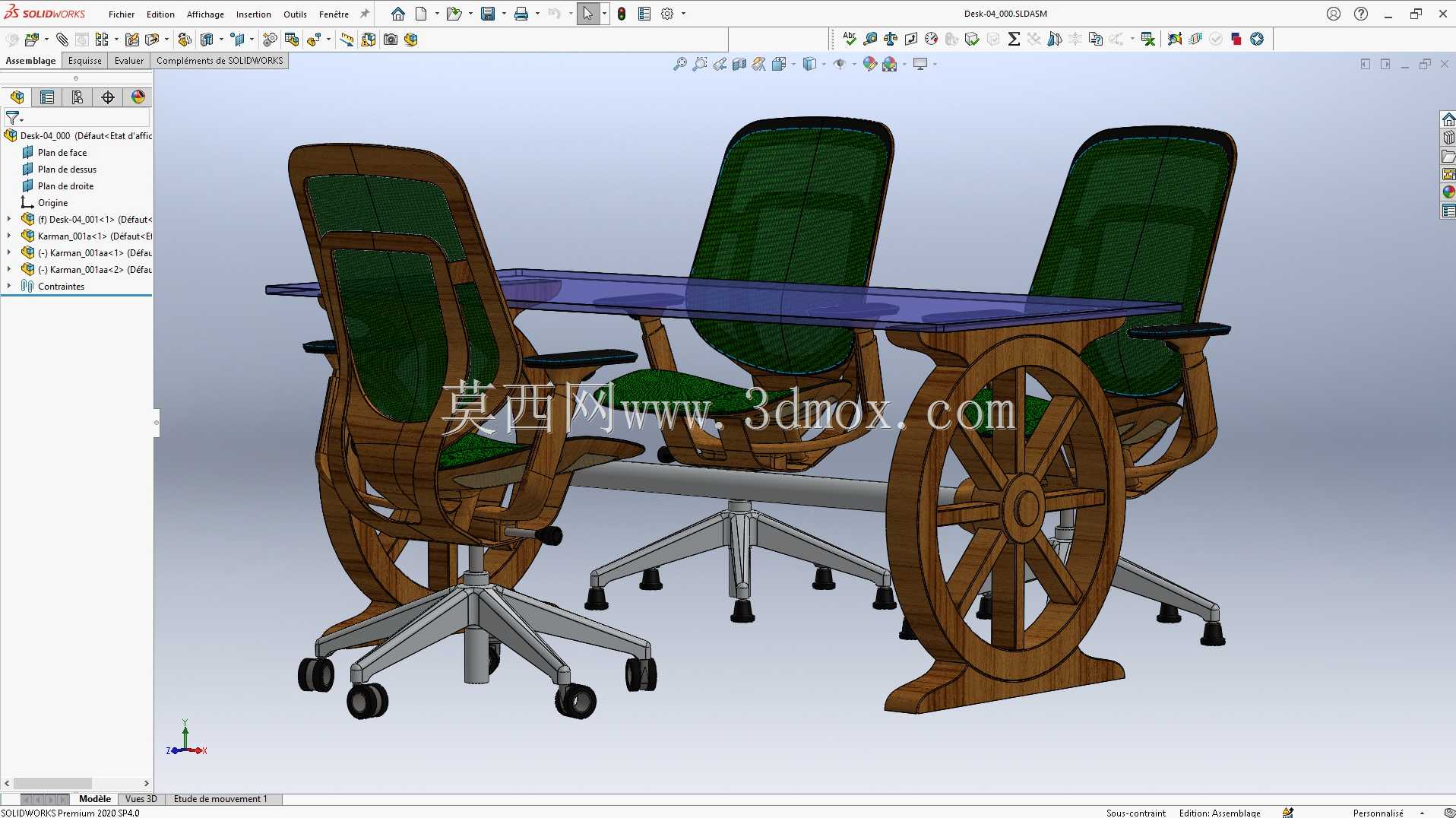Click the Home welcome icon

(397, 14)
